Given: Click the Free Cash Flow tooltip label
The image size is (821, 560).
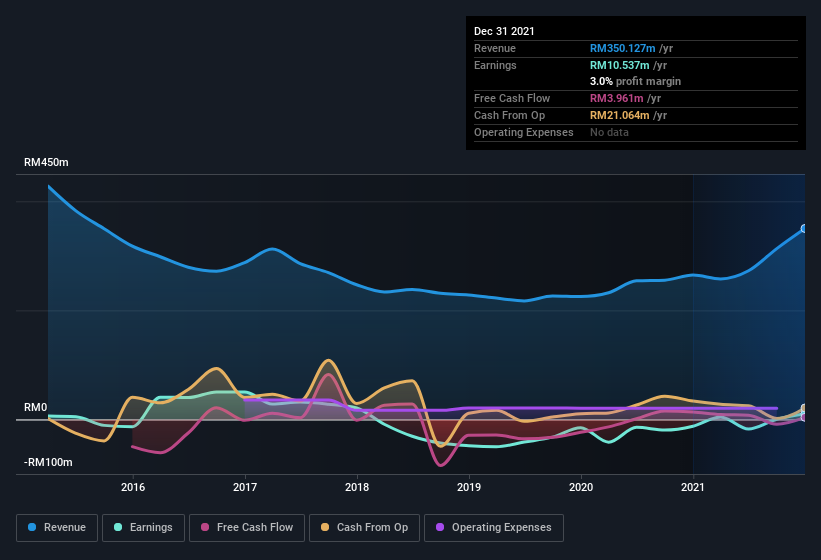Looking at the screenshot, I should tap(512, 98).
